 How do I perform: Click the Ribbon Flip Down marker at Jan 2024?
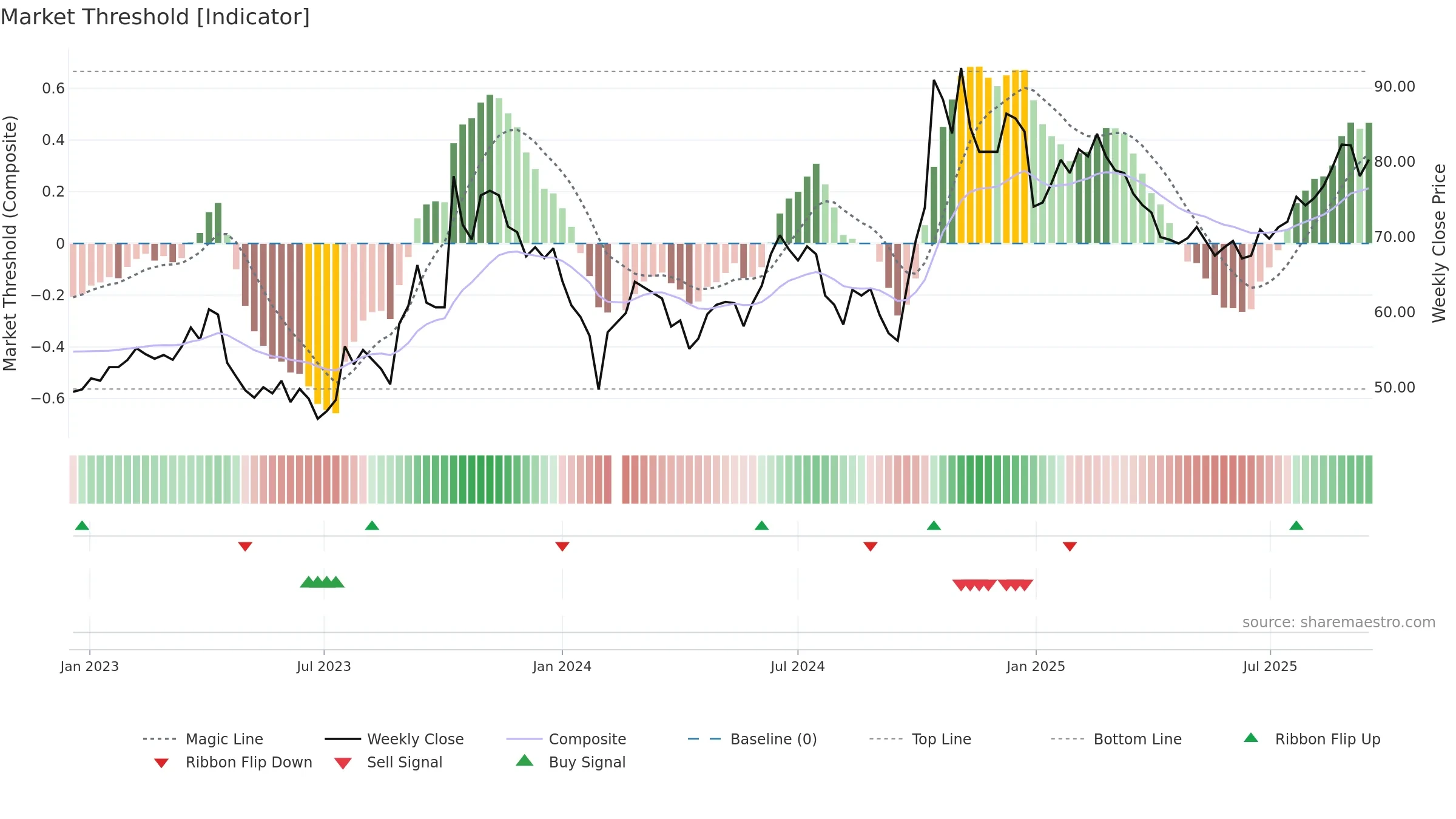click(x=562, y=547)
